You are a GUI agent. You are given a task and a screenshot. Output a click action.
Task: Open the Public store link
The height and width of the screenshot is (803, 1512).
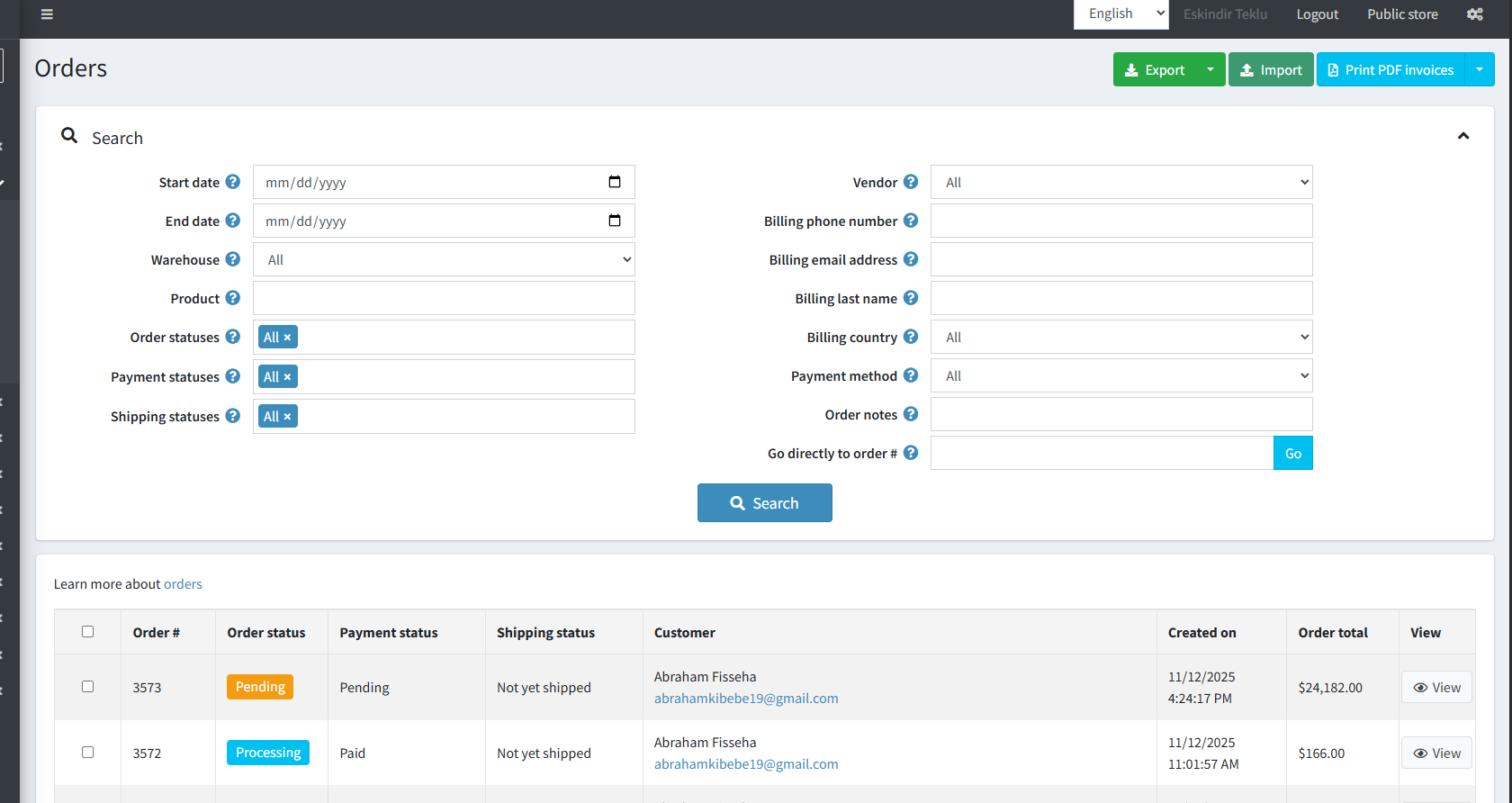point(1402,14)
